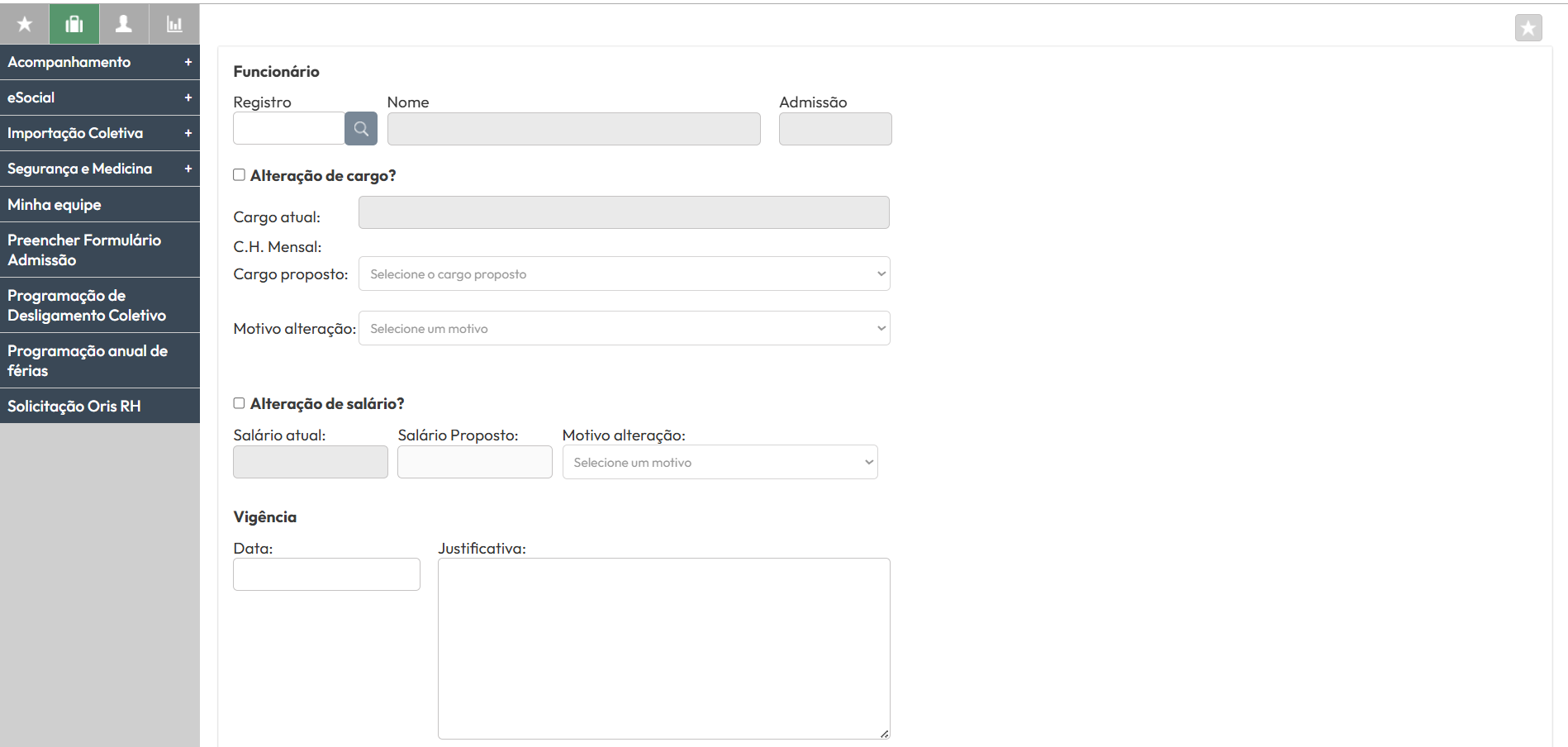Focus the Vigência Data input
Viewport: 1568px width, 747px height.
[x=327, y=574]
